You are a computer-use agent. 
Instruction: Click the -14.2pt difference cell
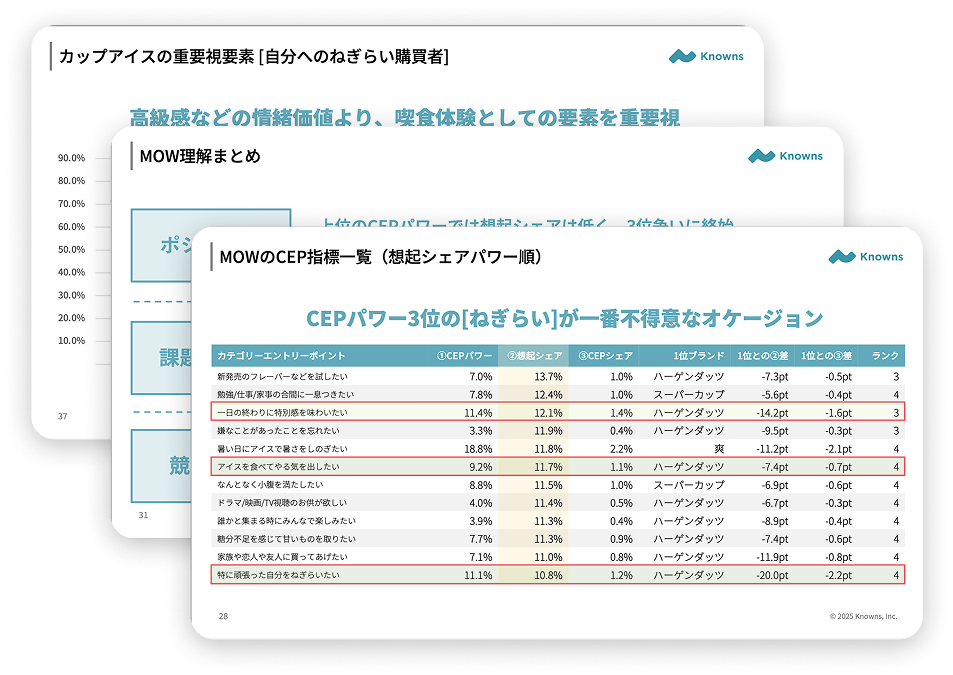[x=772, y=413]
